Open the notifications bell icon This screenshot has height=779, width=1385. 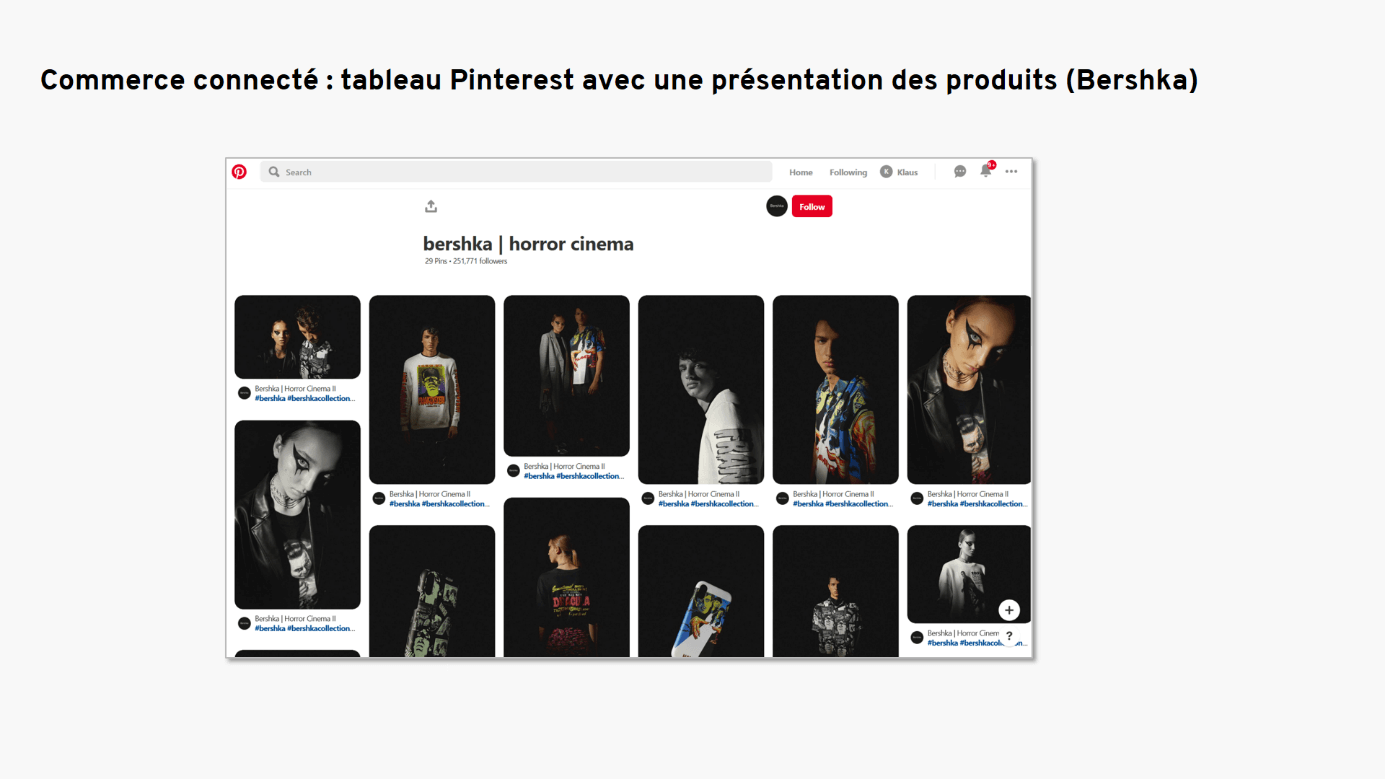point(986,171)
